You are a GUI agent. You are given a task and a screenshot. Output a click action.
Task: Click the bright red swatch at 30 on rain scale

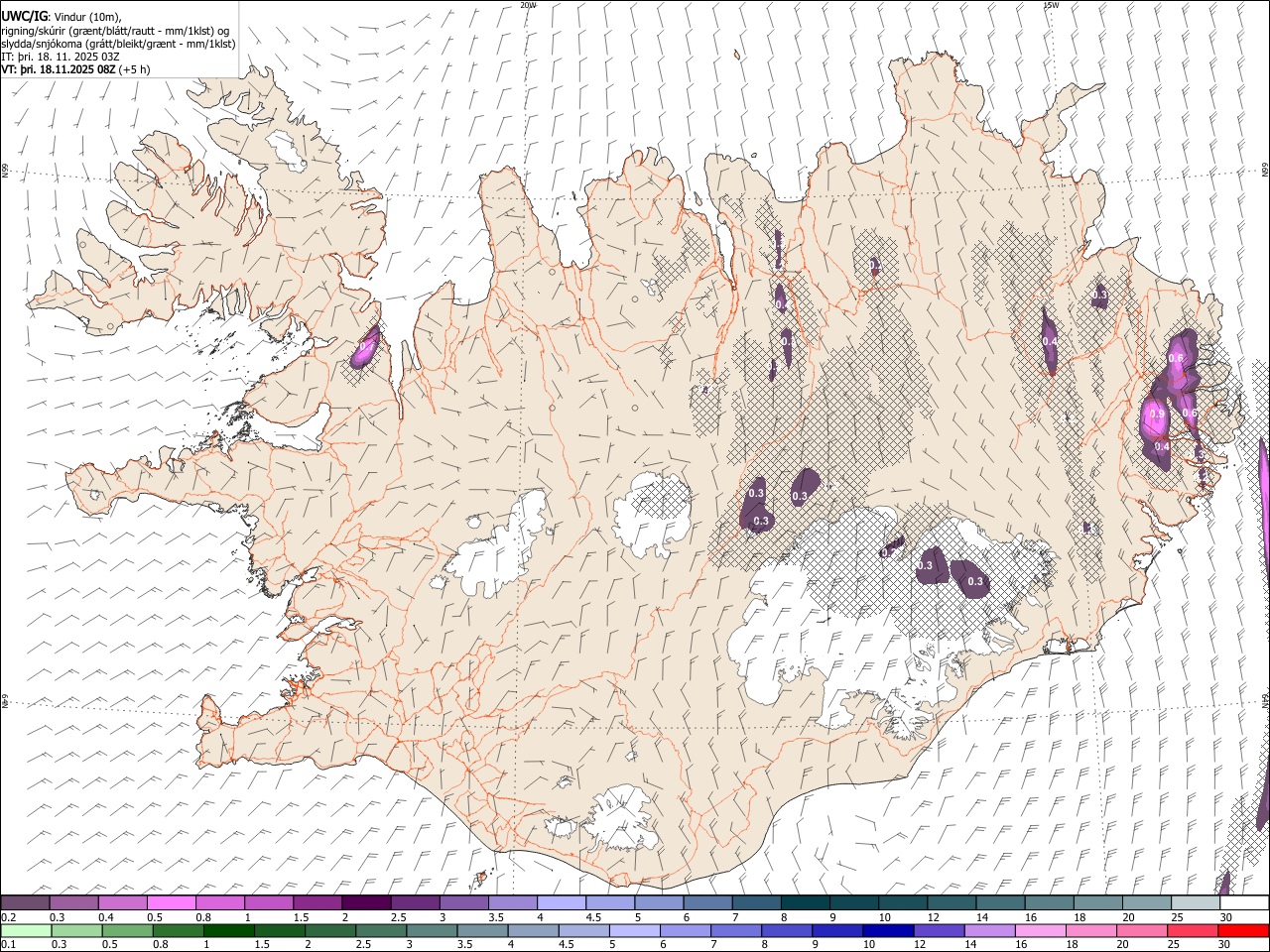pyautogui.click(x=1244, y=930)
